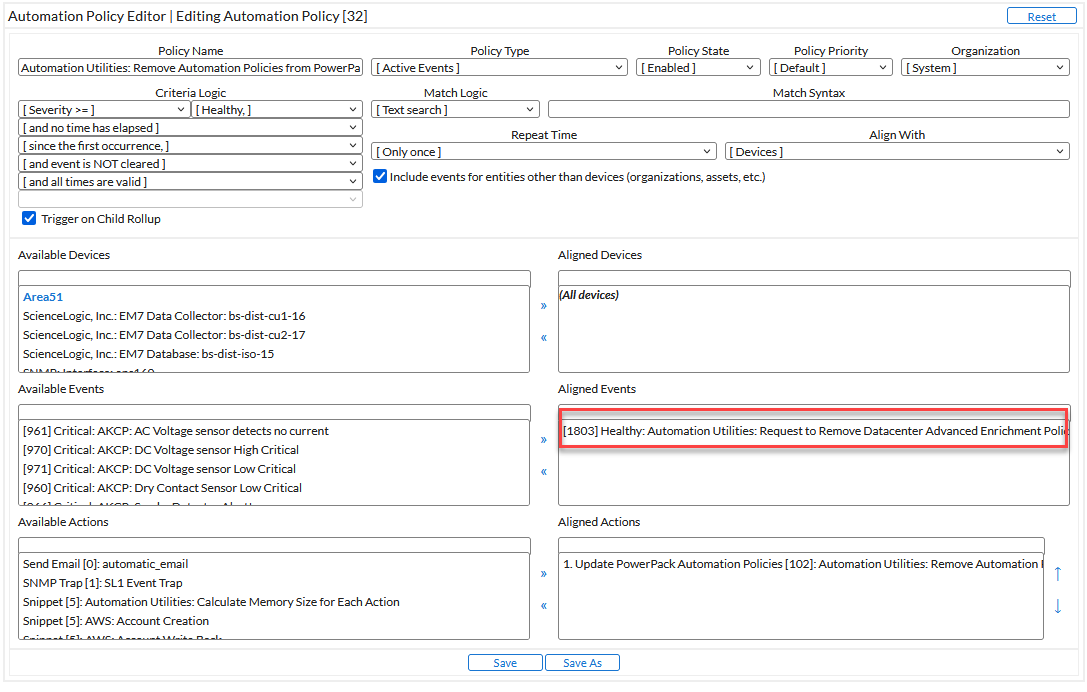Toggle Trigger on Child Rollup checkbox

29,219
